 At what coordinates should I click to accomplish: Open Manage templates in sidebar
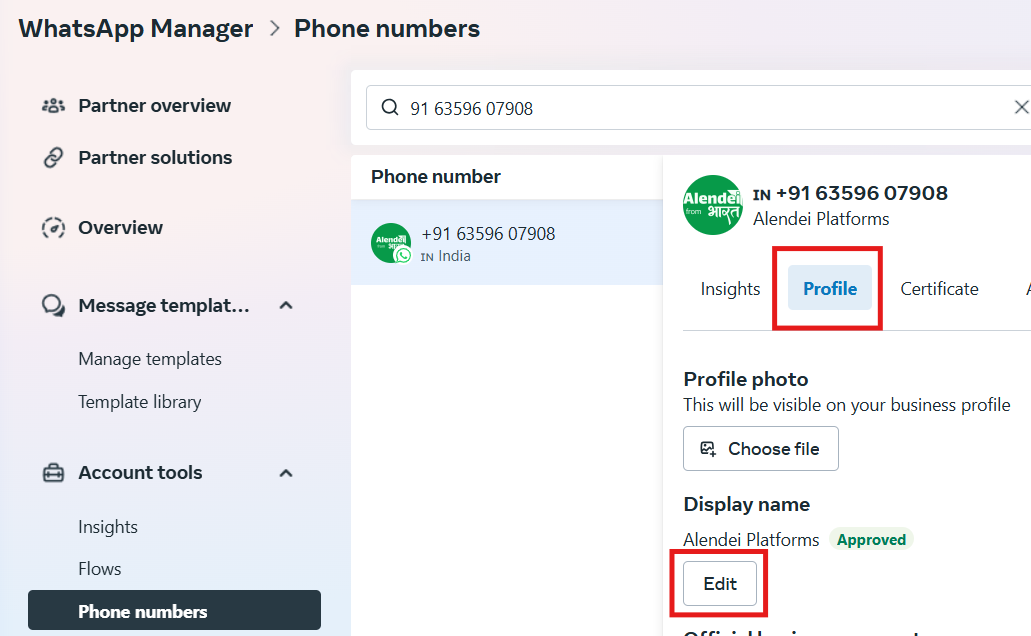click(150, 359)
